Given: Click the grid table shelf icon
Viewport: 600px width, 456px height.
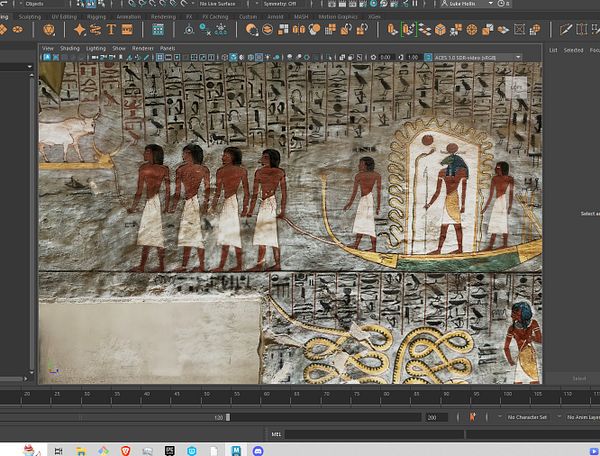Looking at the screenshot, I should pos(157,30).
